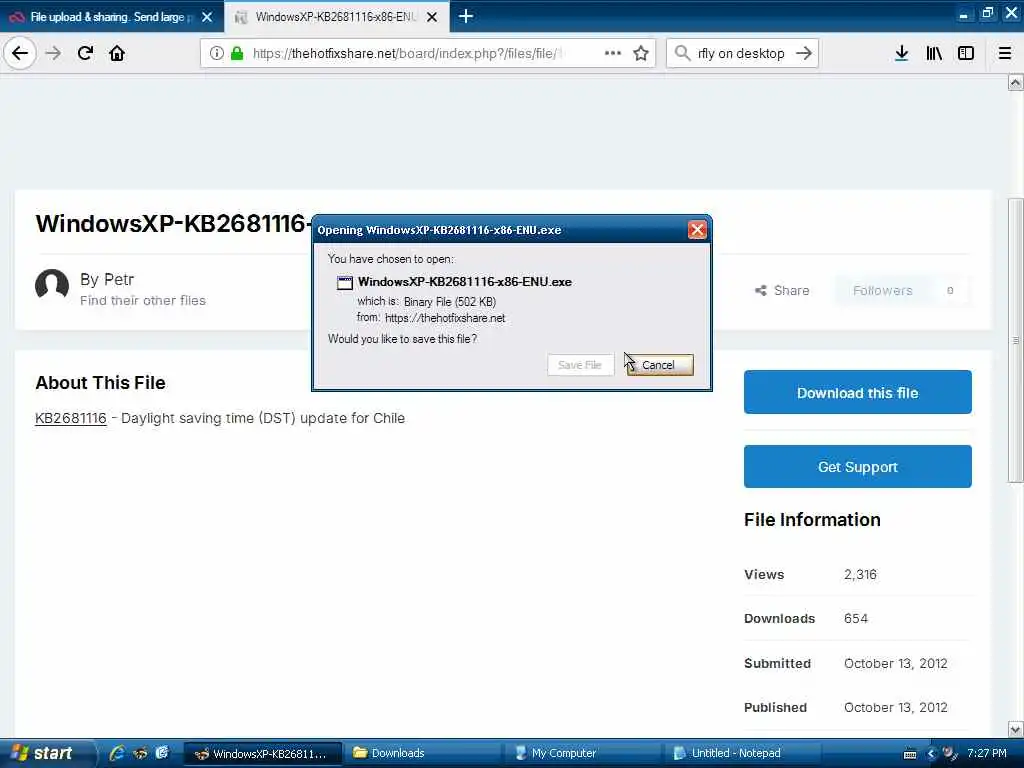1024x768 pixels.
Task: Click Save File in the download dialog
Action: (x=580, y=365)
